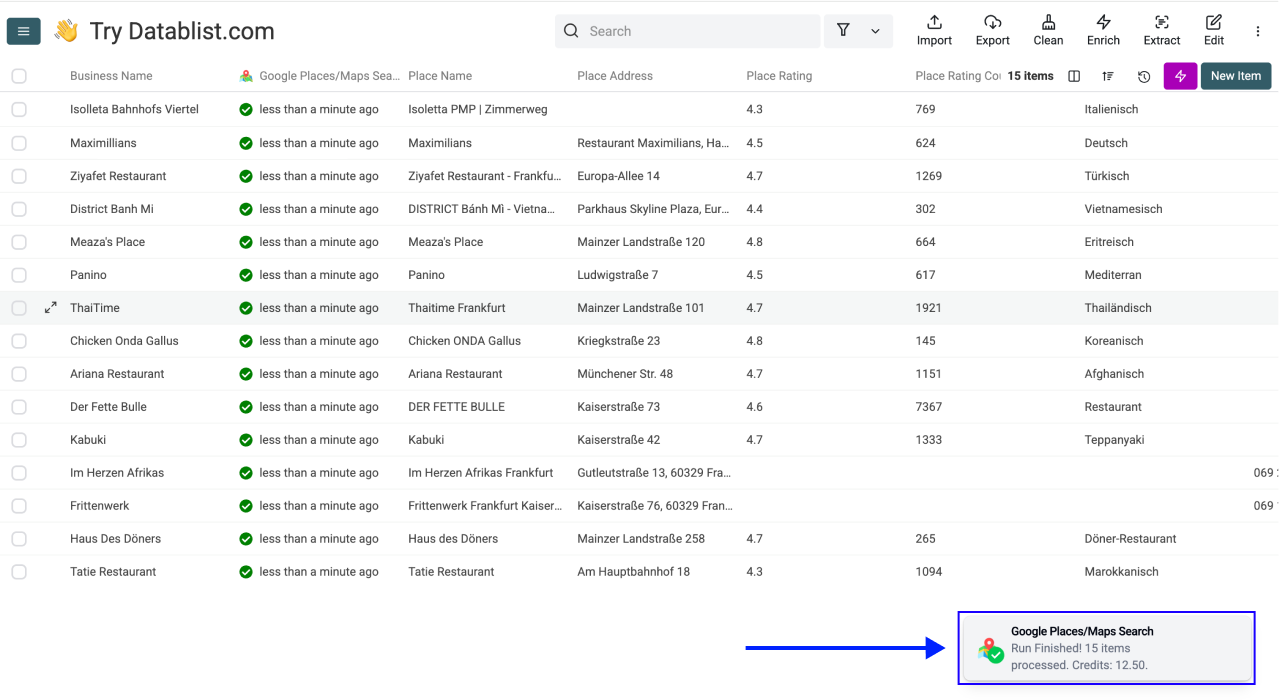Open the history clock icon

pyautogui.click(x=1144, y=77)
